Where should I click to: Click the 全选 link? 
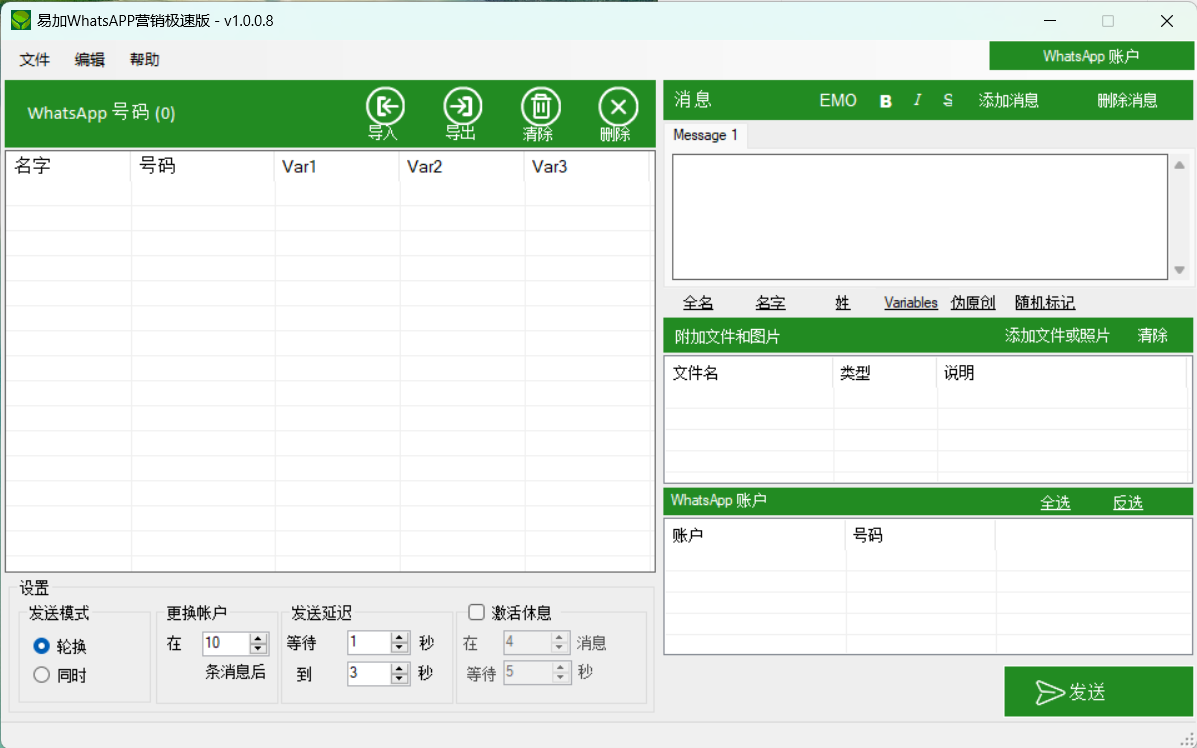pos(1055,503)
